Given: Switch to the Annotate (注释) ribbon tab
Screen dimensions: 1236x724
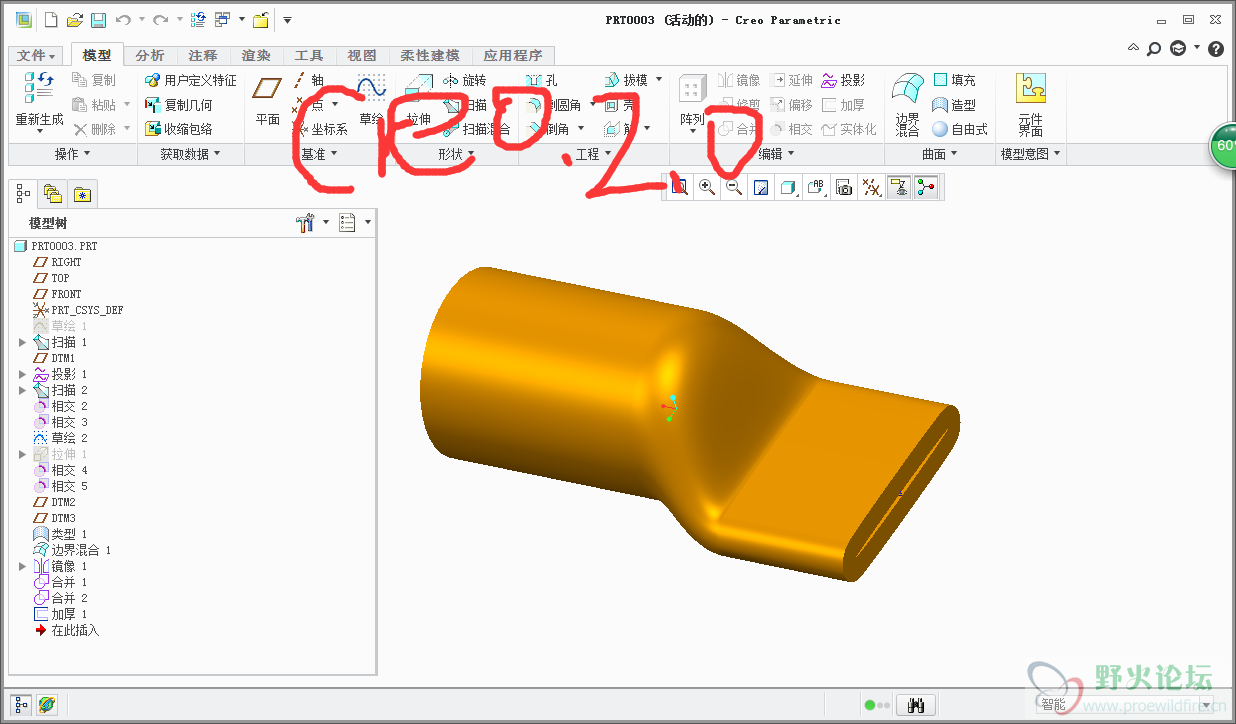Looking at the screenshot, I should (x=203, y=56).
